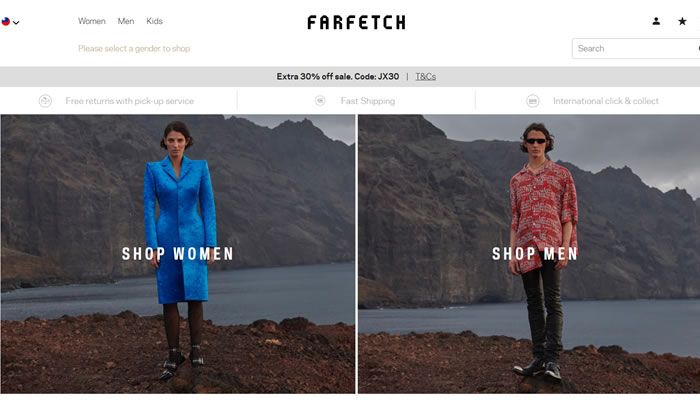Screen dimensions: 700x400
Task: Click the Fast Shipping text
Action: (x=368, y=101)
